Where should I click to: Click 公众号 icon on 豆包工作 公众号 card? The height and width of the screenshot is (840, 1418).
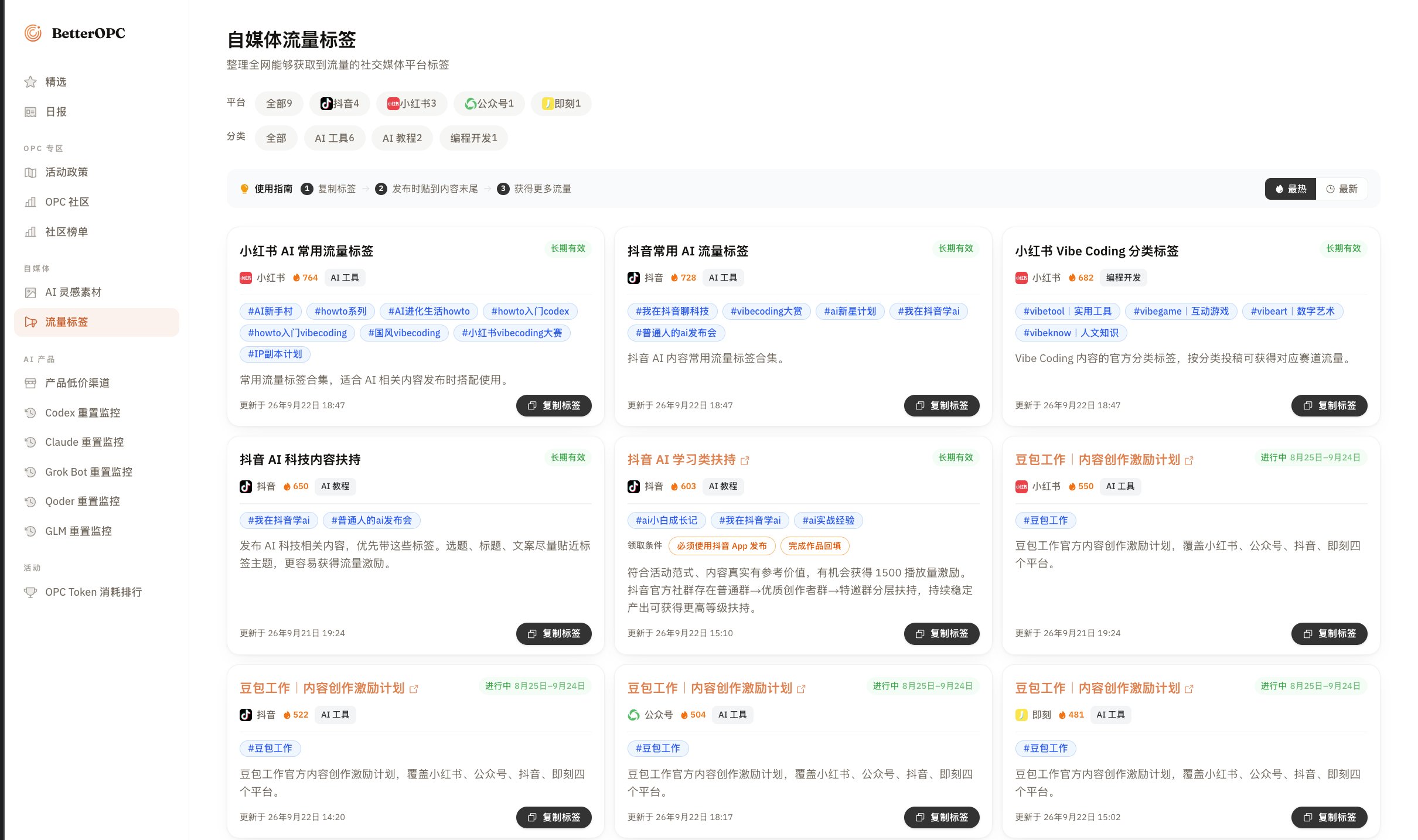[633, 715]
